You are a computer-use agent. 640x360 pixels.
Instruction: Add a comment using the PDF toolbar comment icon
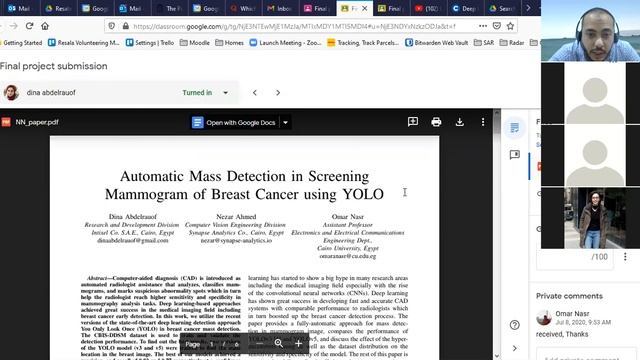point(413,122)
